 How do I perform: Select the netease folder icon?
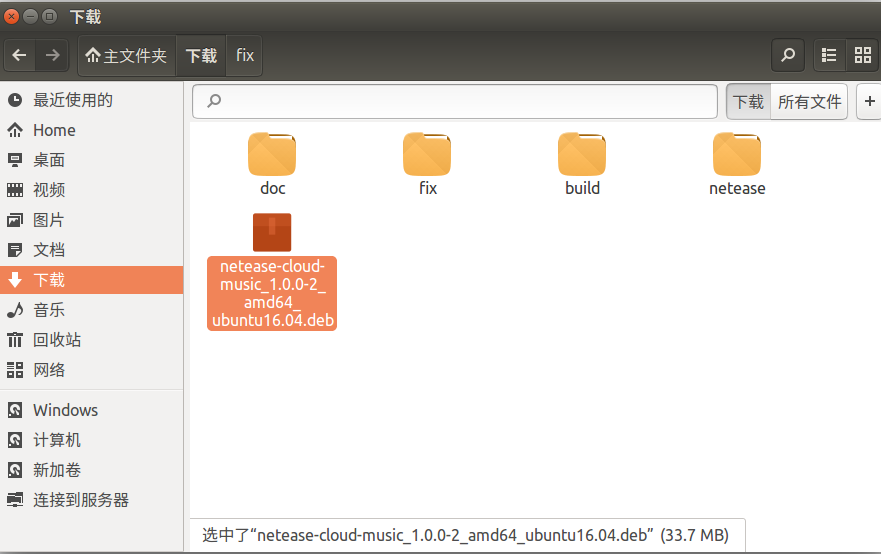point(737,154)
